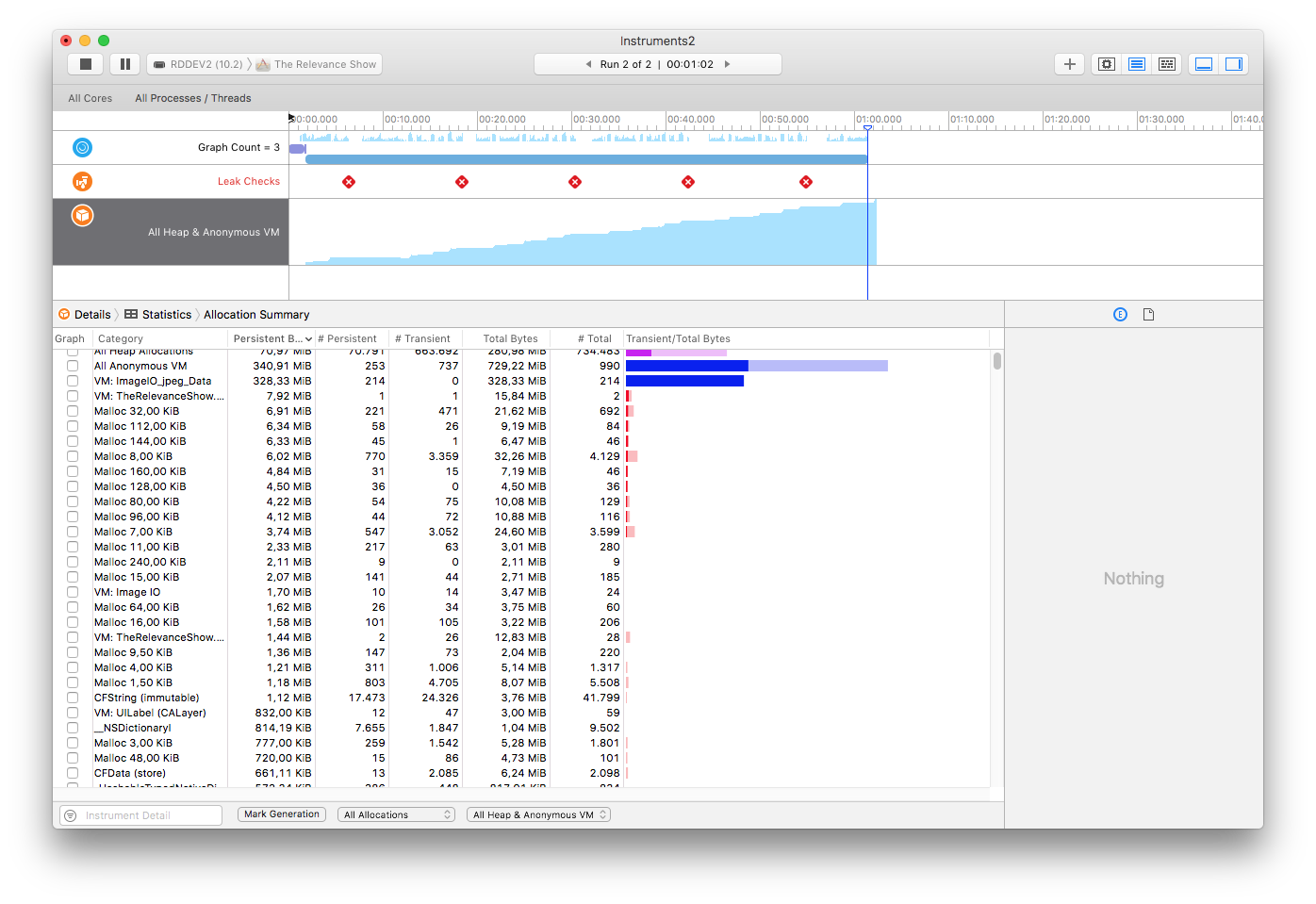Viewport: 1316px width, 904px height.
Task: Tick the graph checkbox for CFString (immutable)
Action: [73, 698]
